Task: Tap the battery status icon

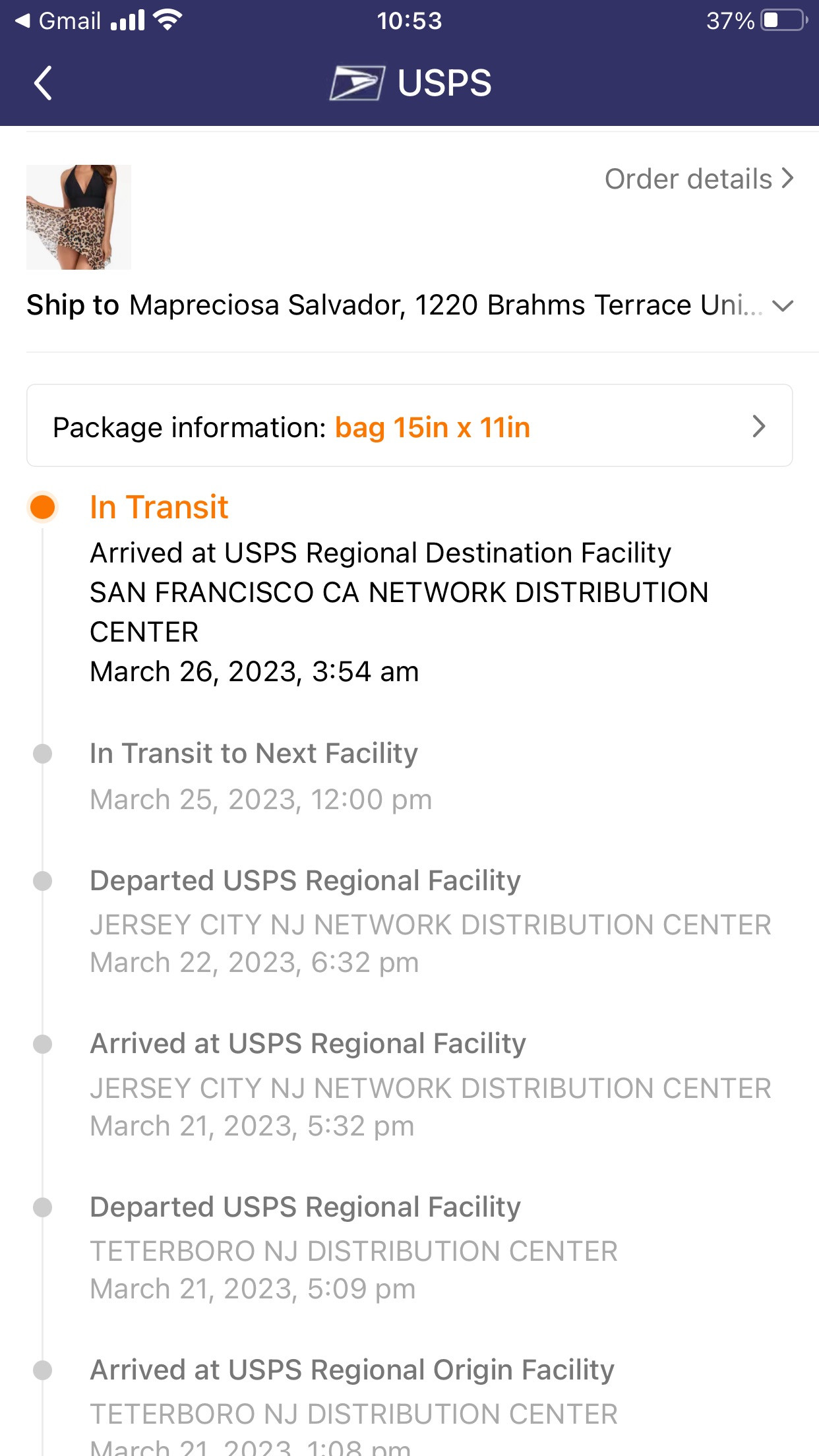Action: pyautogui.click(x=783, y=20)
